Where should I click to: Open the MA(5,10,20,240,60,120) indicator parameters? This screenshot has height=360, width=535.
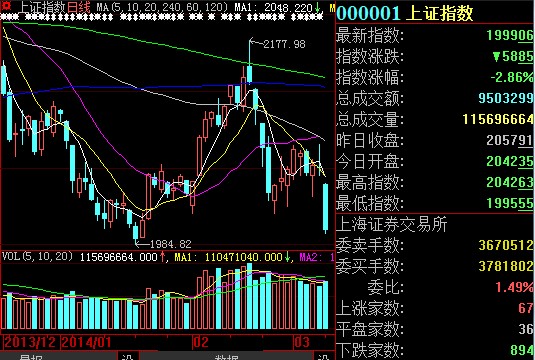pos(162,7)
